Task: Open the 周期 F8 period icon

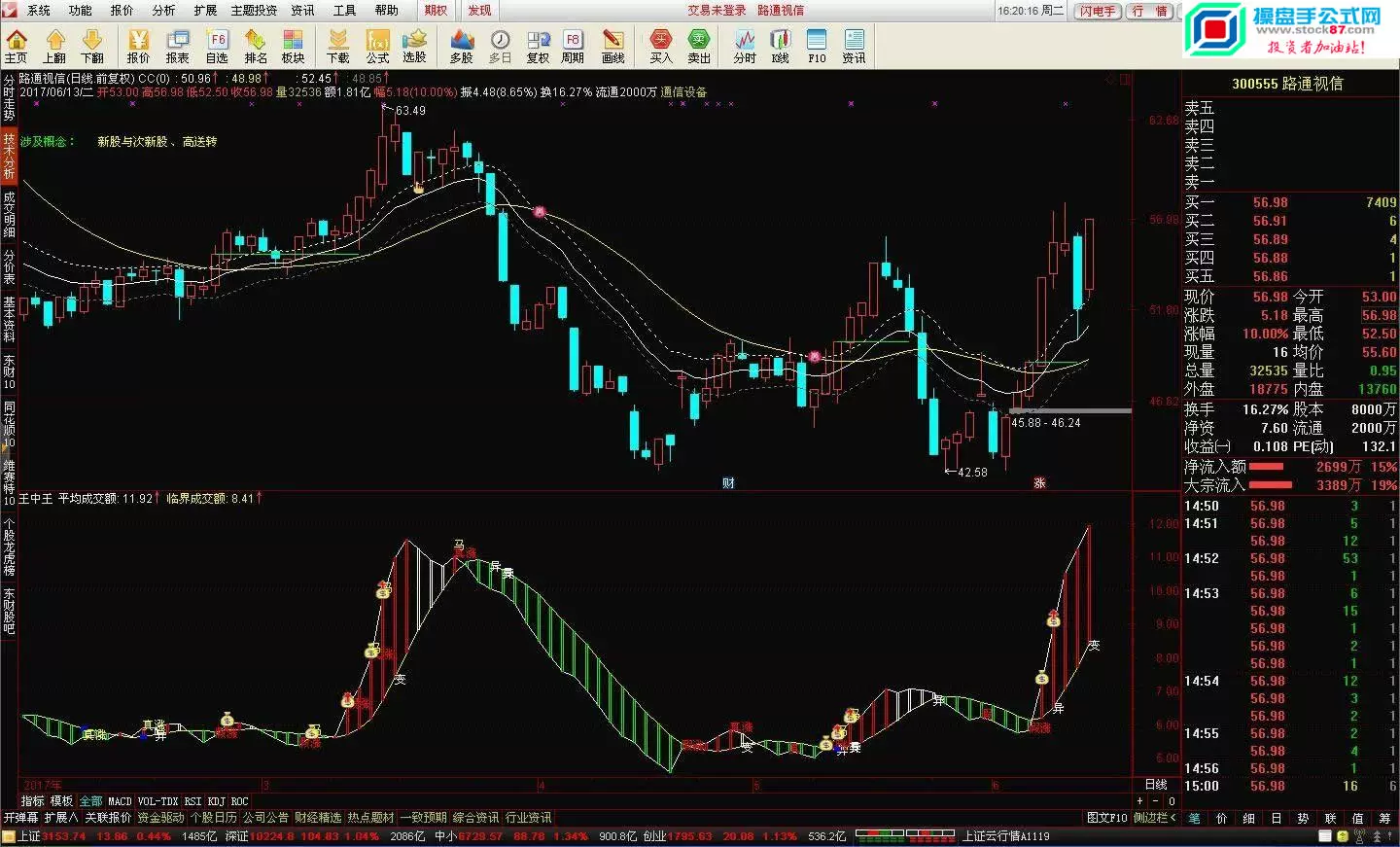Action: pyautogui.click(x=573, y=46)
